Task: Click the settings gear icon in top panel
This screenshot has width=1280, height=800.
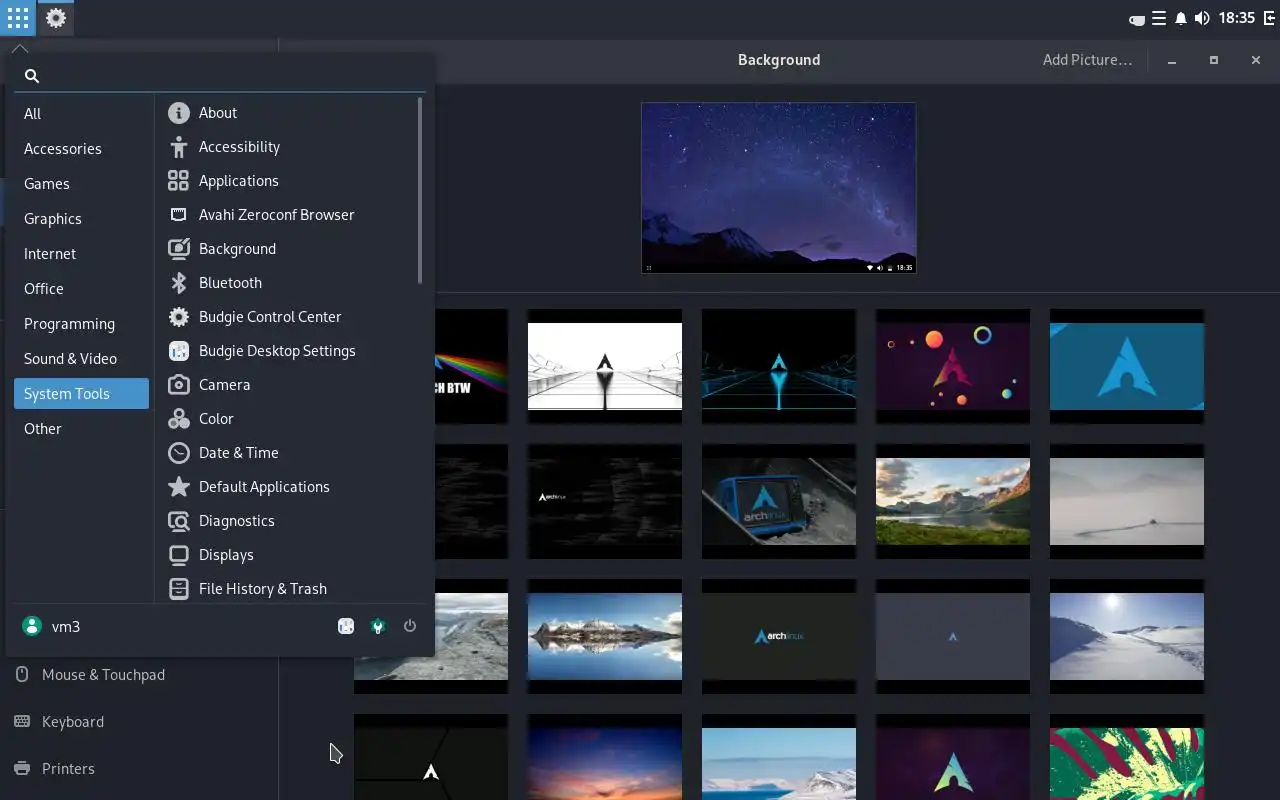Action: (56, 18)
